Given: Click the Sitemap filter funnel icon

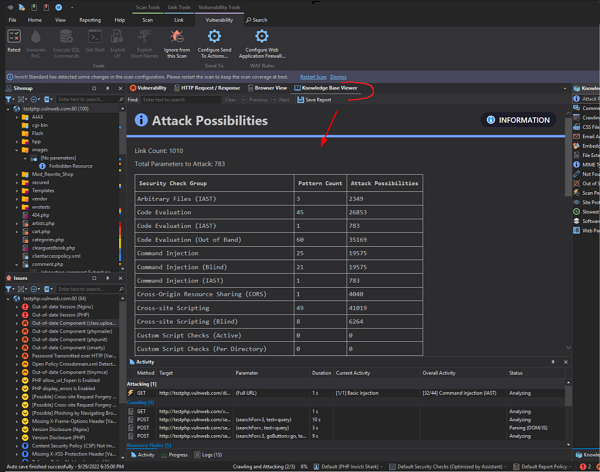Looking at the screenshot, I should 10,99.
